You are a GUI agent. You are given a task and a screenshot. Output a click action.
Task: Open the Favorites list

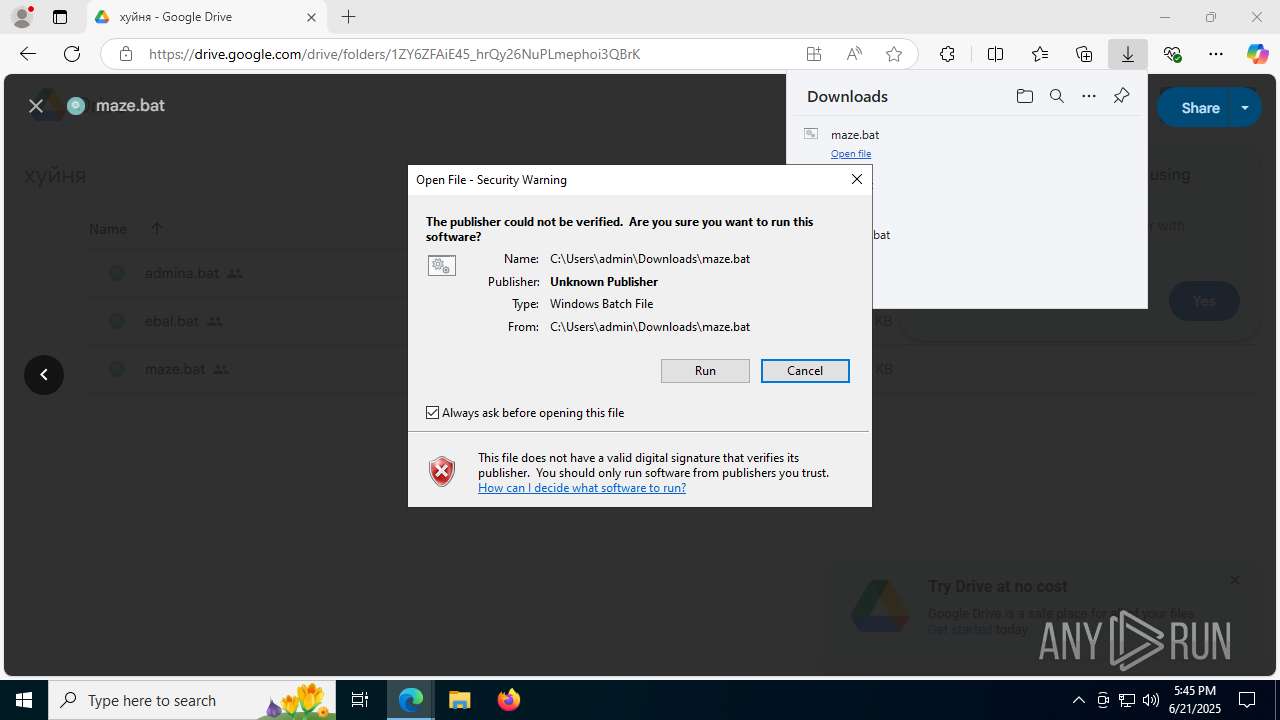[1040, 54]
